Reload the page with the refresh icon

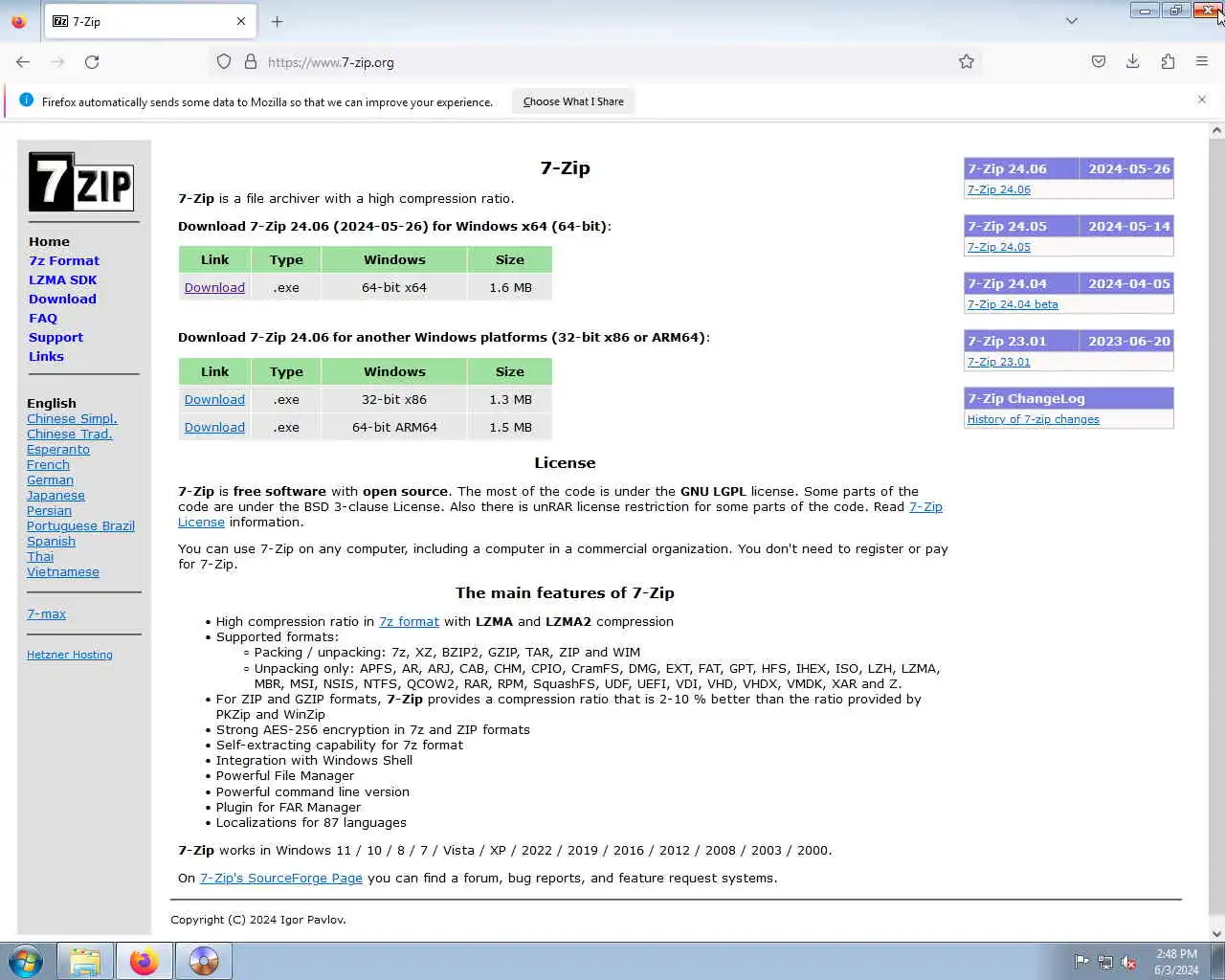[x=92, y=62]
